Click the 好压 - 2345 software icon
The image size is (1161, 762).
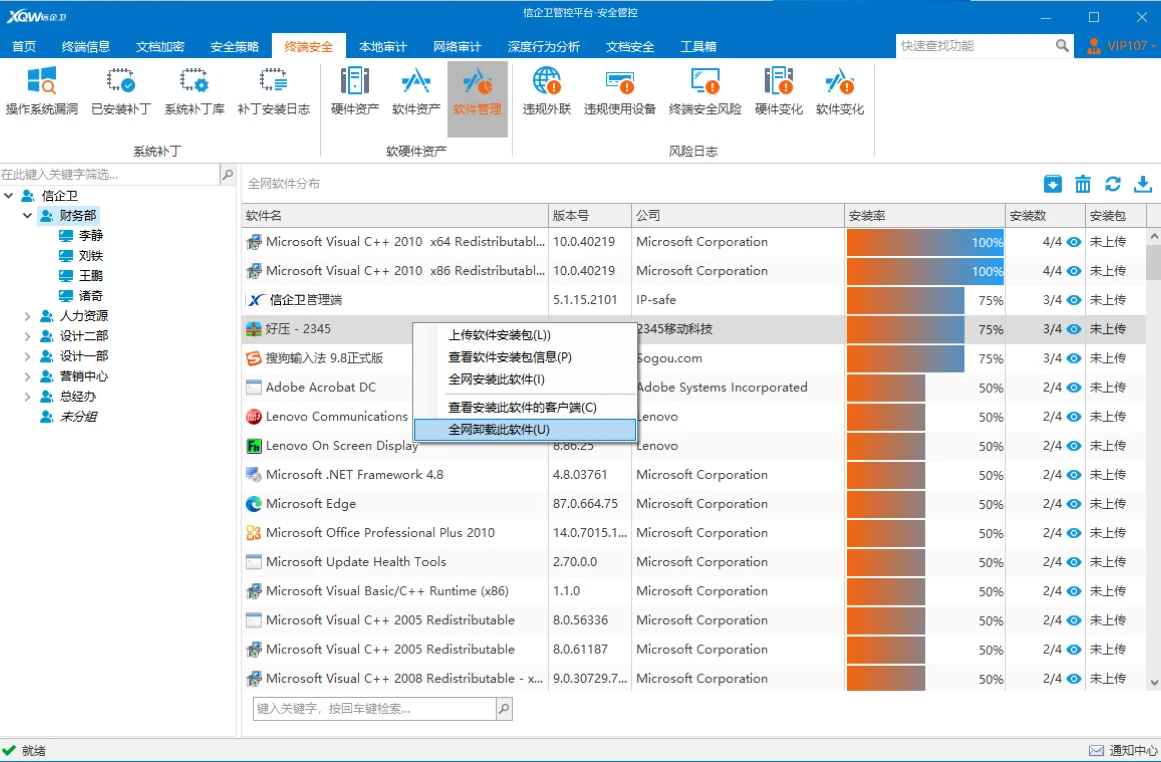pyautogui.click(x=253, y=329)
